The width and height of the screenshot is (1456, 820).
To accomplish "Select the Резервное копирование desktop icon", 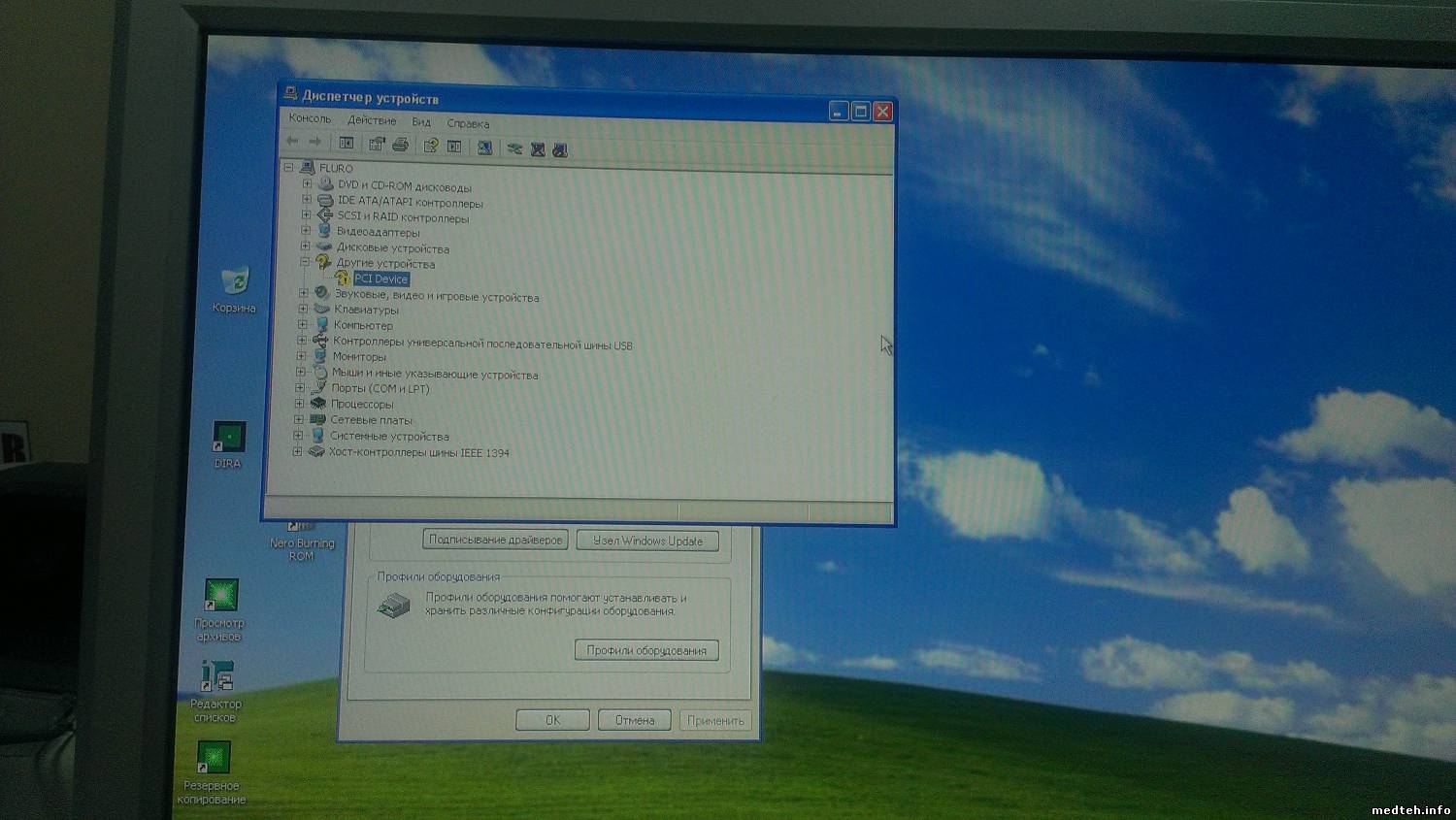I will coord(214,758).
